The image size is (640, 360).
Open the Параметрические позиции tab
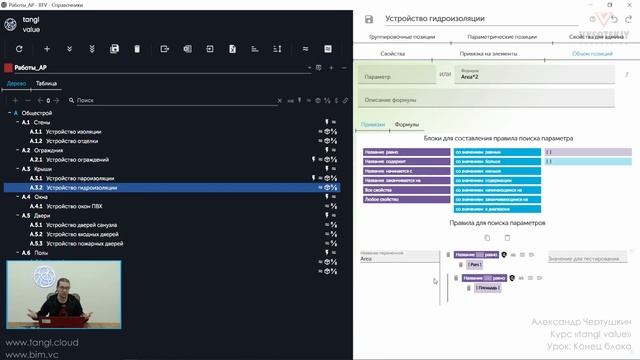(x=502, y=37)
